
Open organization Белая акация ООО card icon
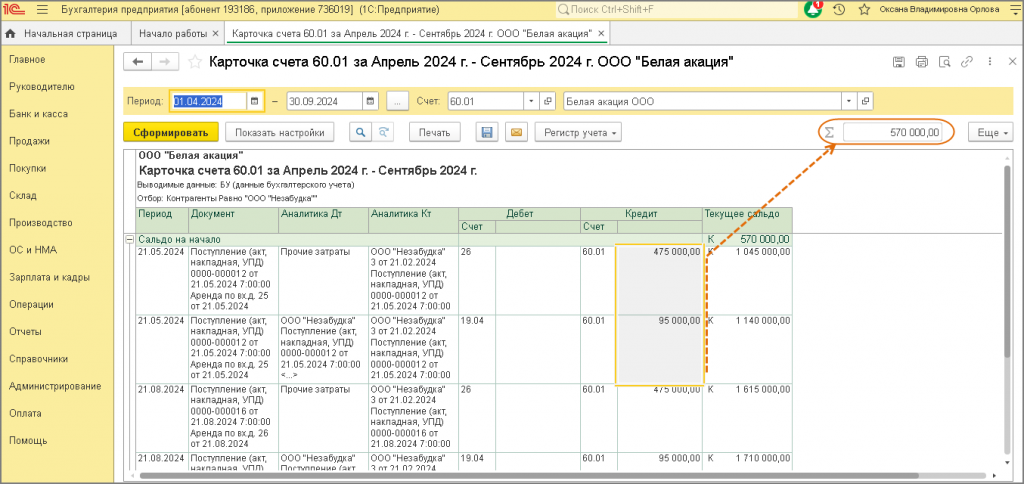(x=867, y=101)
